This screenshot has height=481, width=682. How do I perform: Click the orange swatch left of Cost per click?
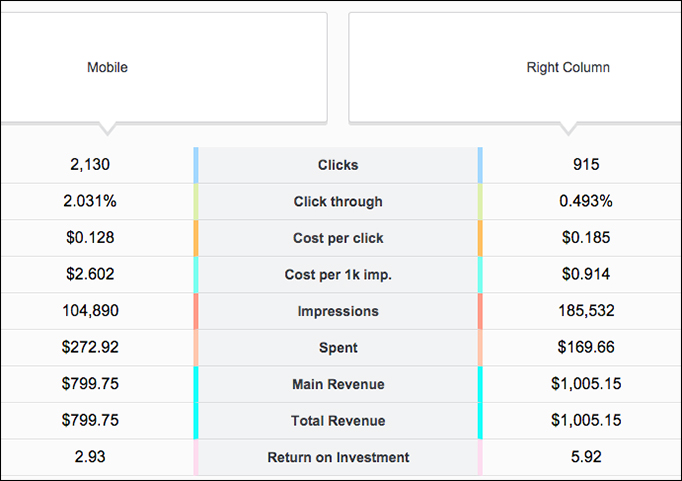(196, 238)
